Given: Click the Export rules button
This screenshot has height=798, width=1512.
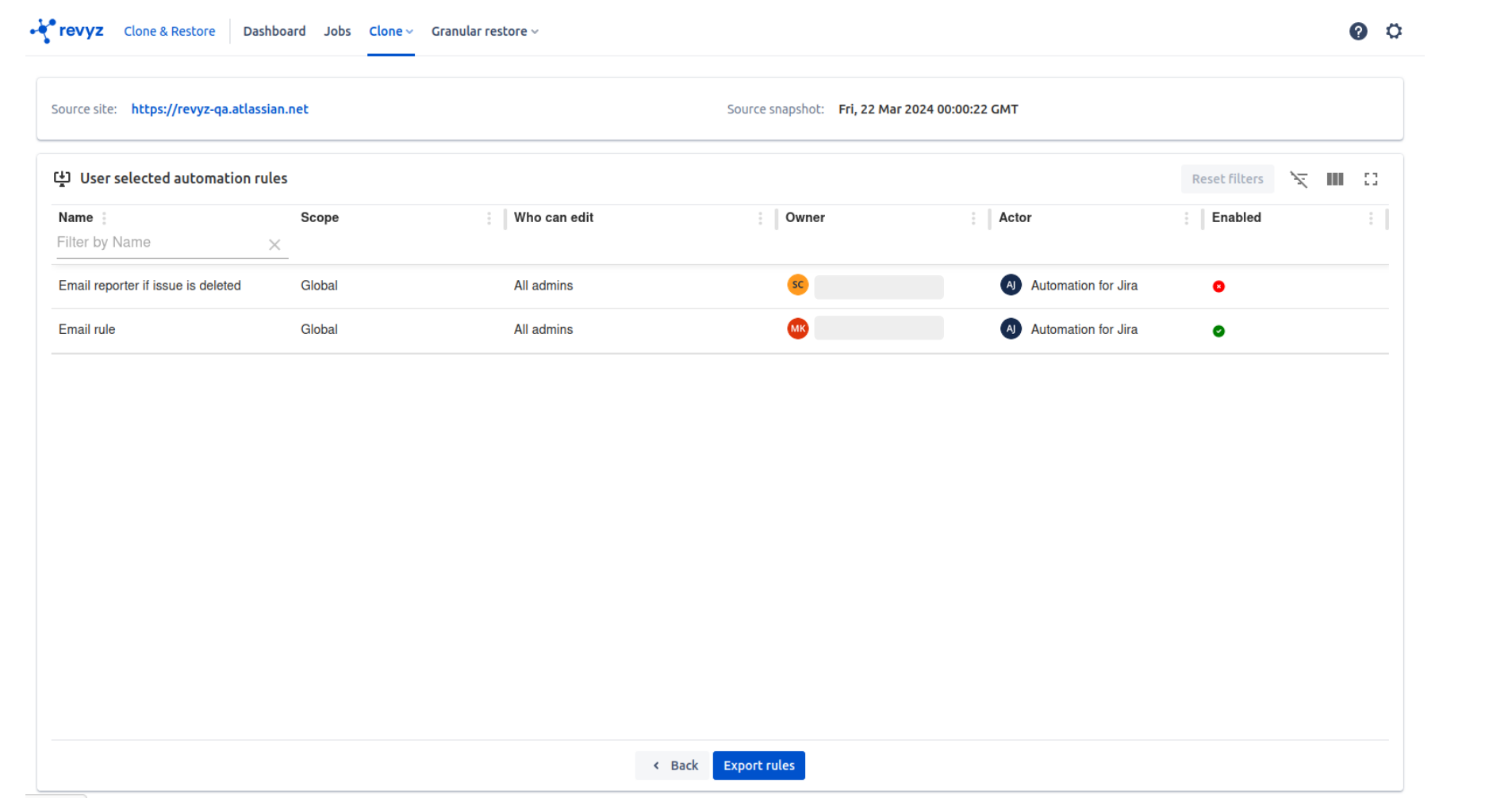Looking at the screenshot, I should [x=758, y=765].
